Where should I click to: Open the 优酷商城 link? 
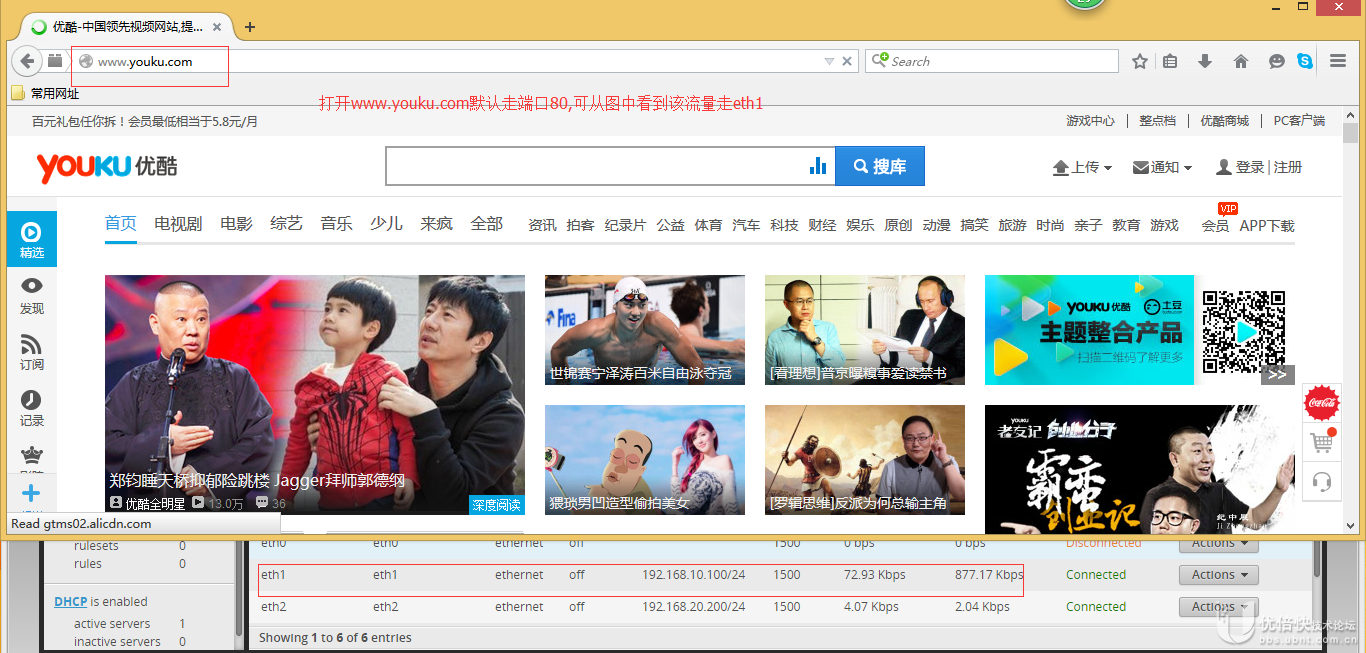(x=1225, y=121)
